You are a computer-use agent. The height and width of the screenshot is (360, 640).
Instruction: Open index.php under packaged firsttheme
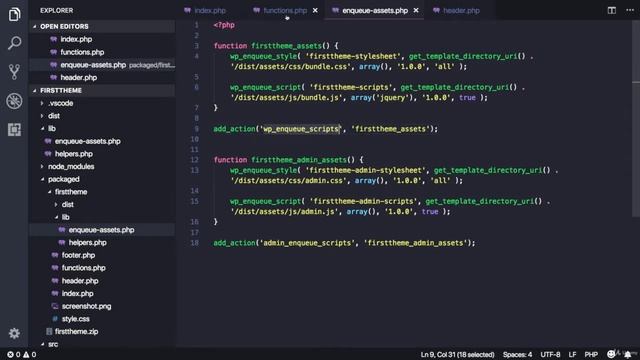pos(78,293)
